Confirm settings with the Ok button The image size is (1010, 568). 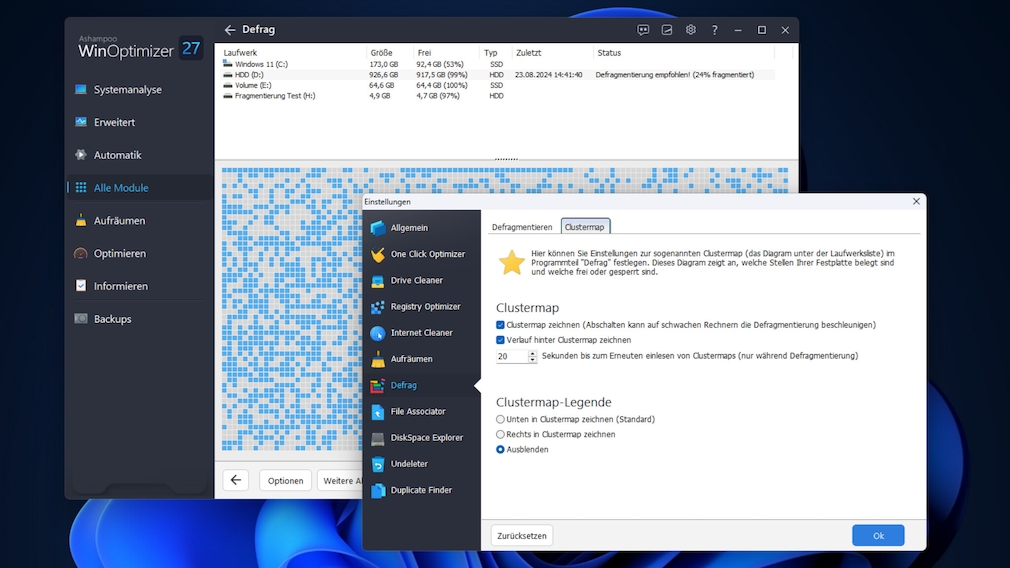(878, 536)
